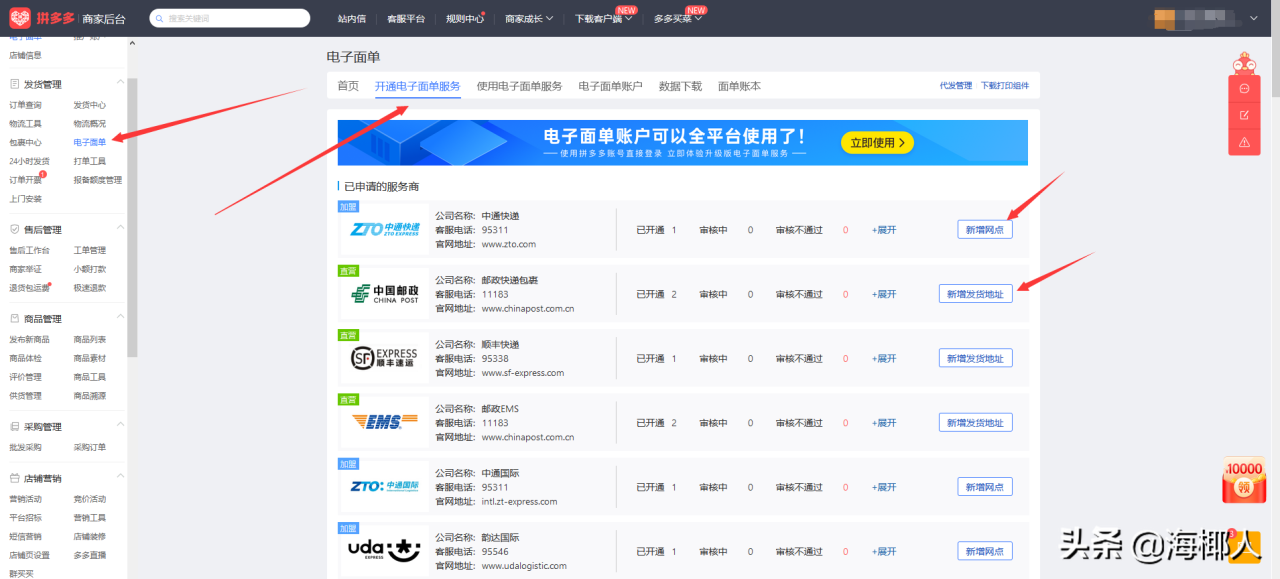
Task: Click 新增网点 for 中通快递
Action: click(984, 229)
